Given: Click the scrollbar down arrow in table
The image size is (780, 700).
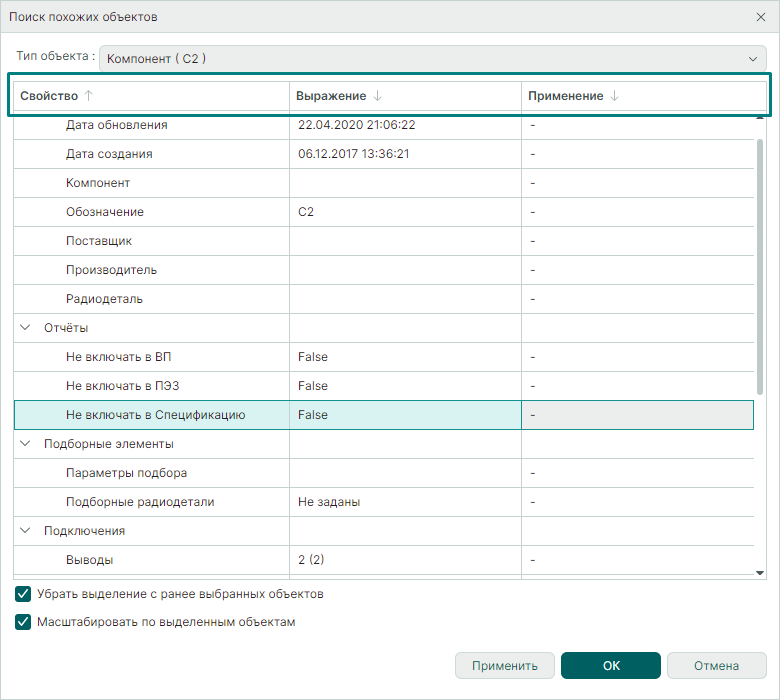Looking at the screenshot, I should [x=760, y=572].
